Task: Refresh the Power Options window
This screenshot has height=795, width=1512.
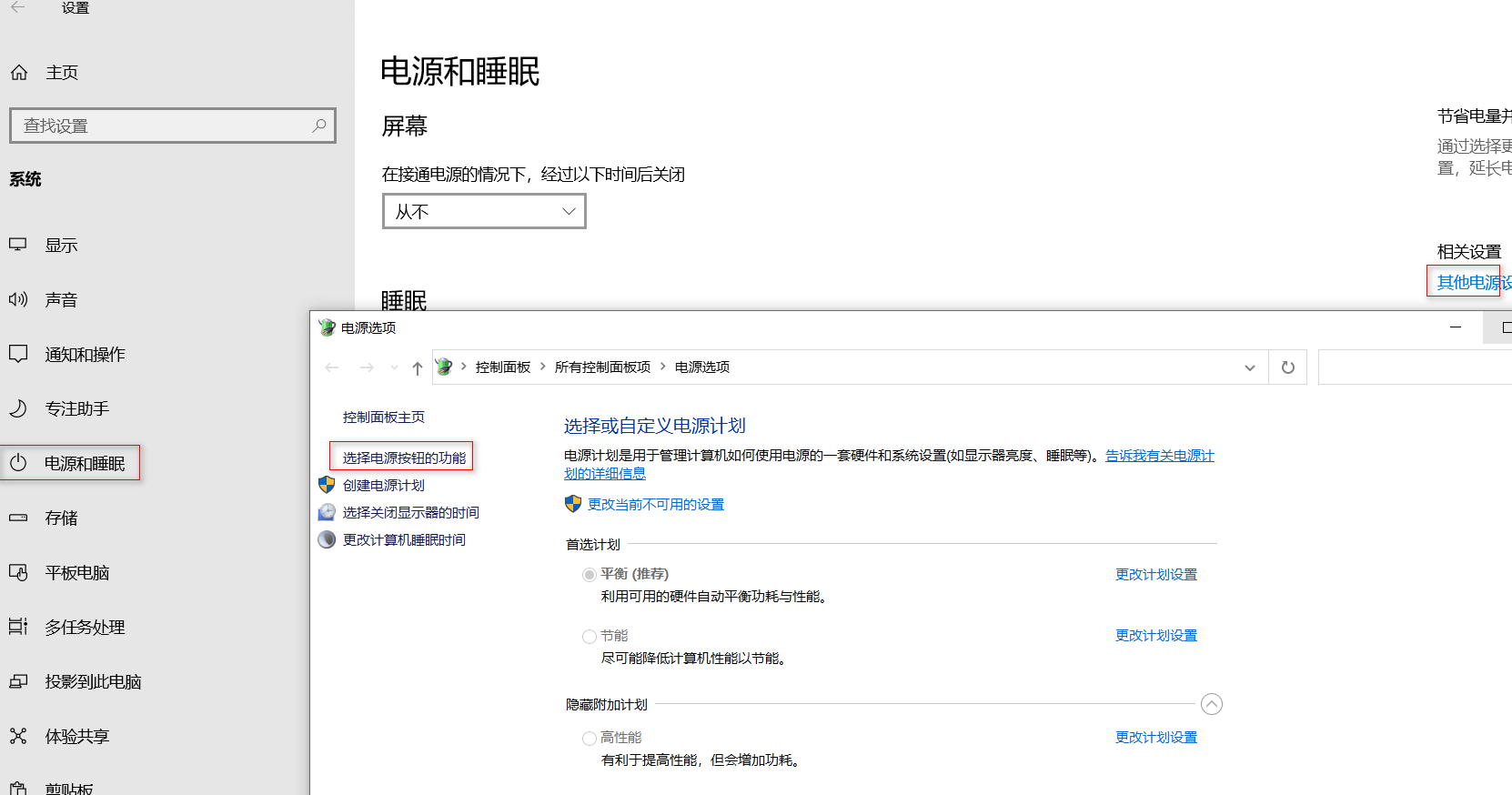Action: (1288, 367)
